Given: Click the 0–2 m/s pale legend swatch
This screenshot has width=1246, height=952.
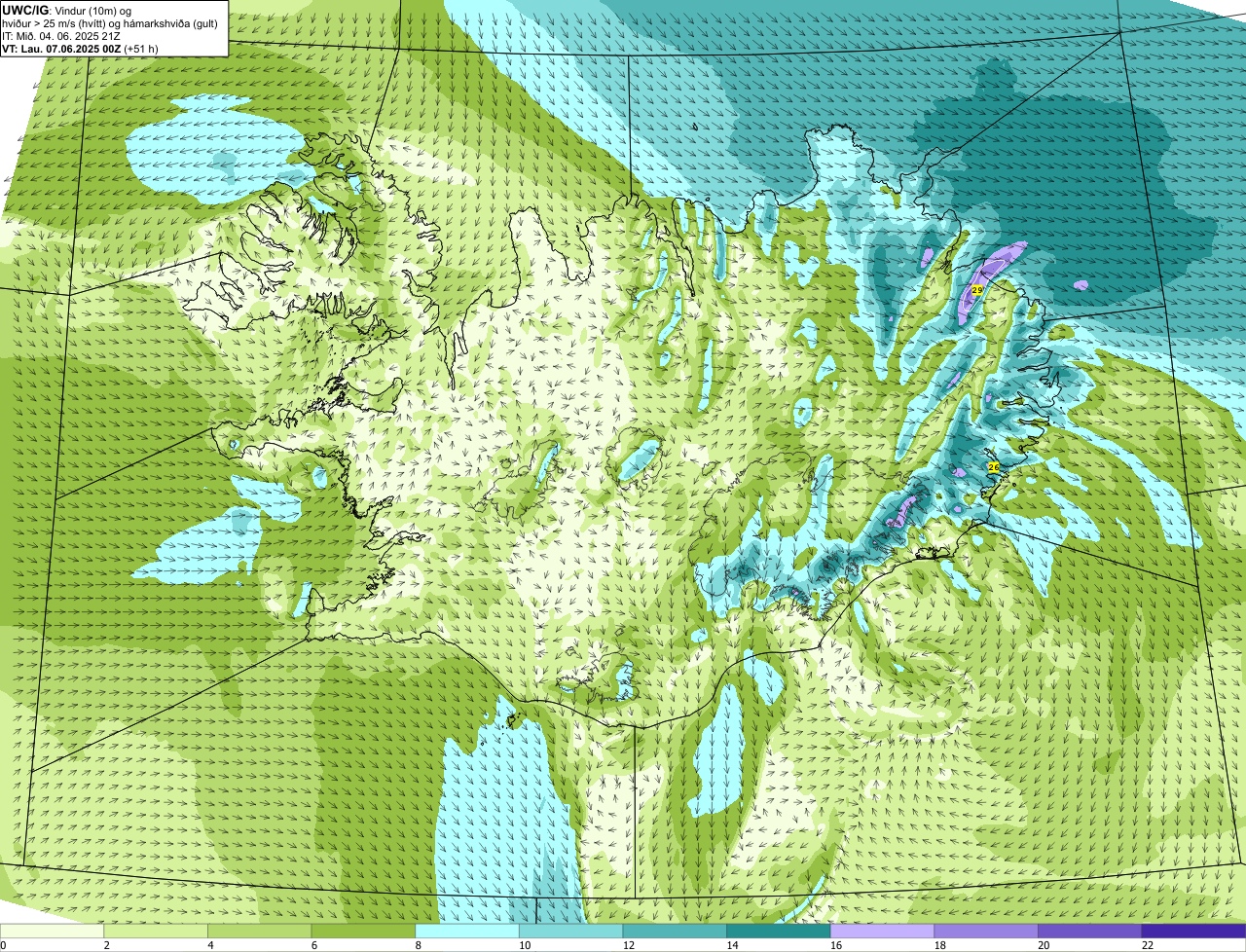Looking at the screenshot, I should click(52, 931).
